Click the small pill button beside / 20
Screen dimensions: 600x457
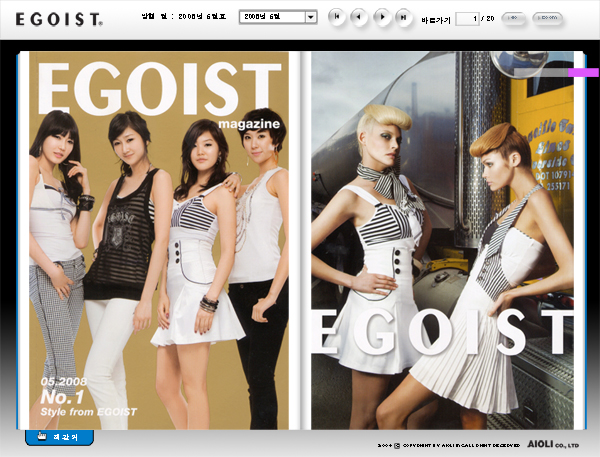click(513, 18)
